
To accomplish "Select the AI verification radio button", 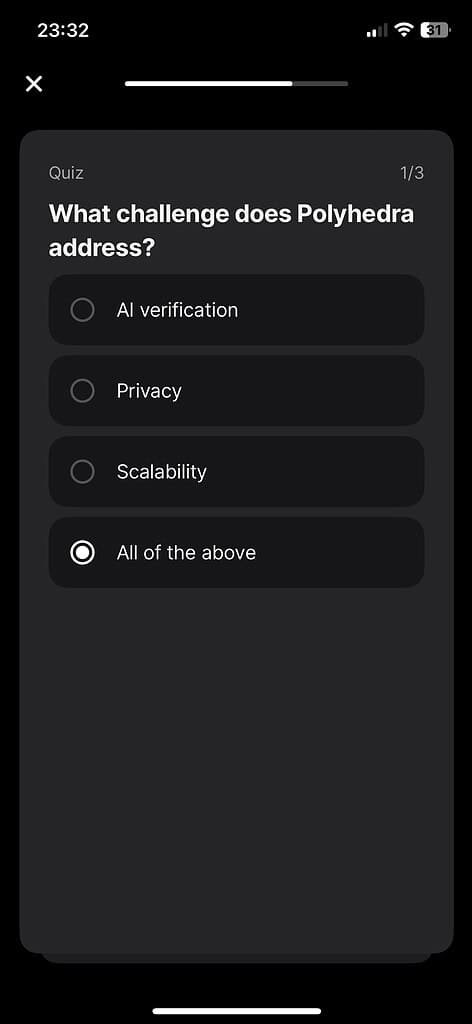I will pyautogui.click(x=82, y=310).
